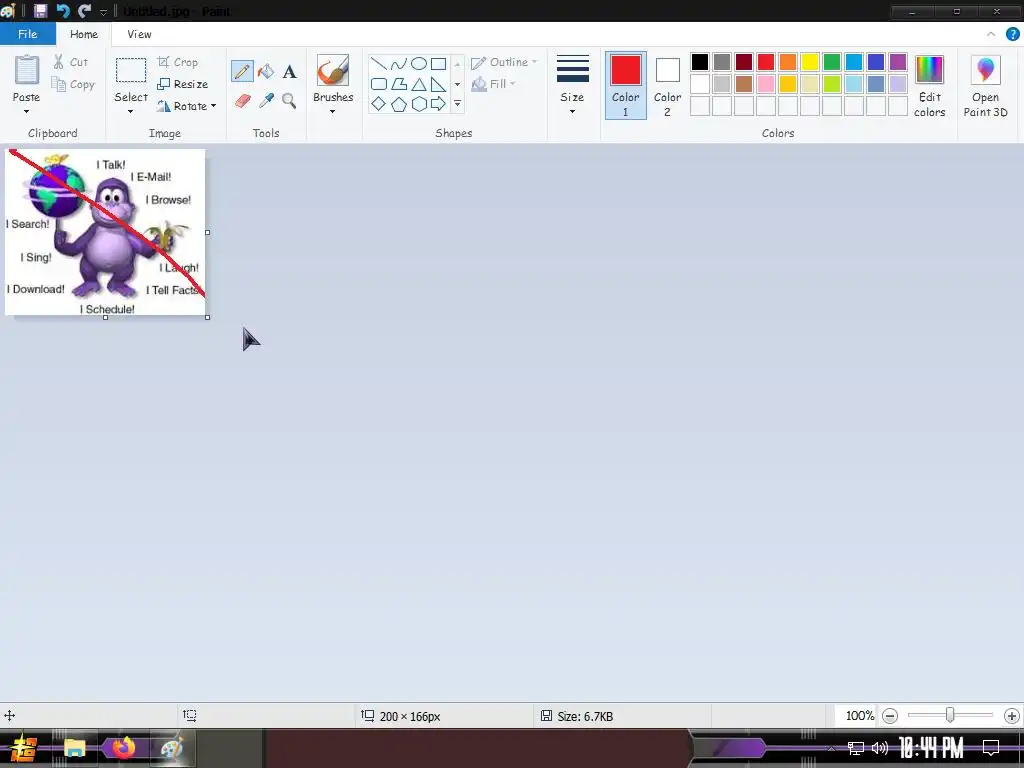1024x768 pixels.
Task: Open Edit colors dialog
Action: coord(929,86)
